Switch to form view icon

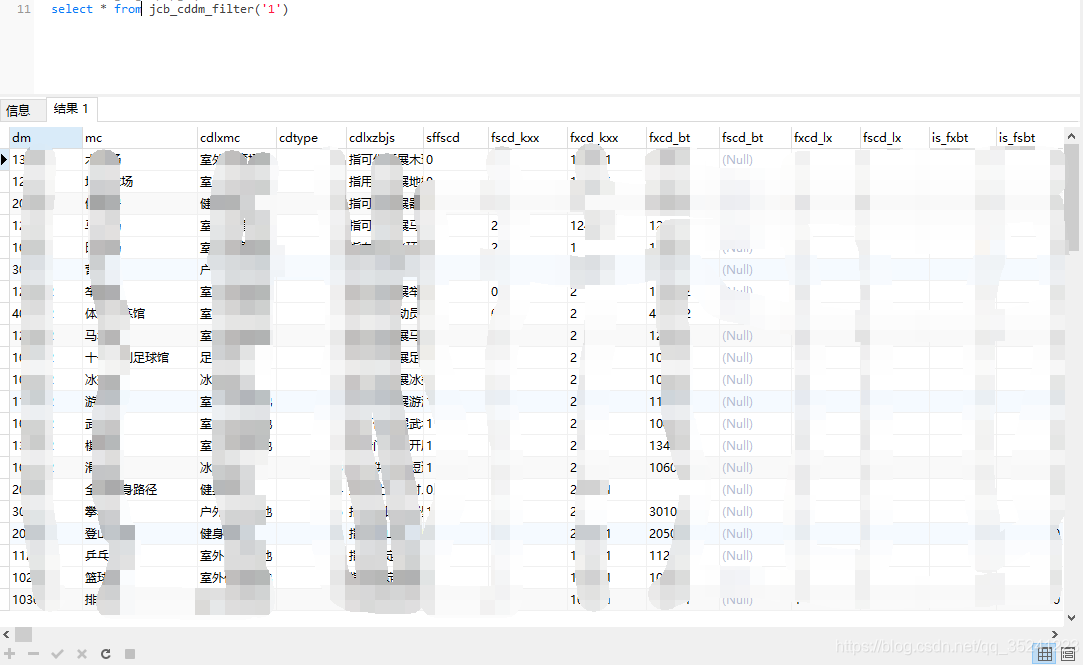pos(1068,653)
